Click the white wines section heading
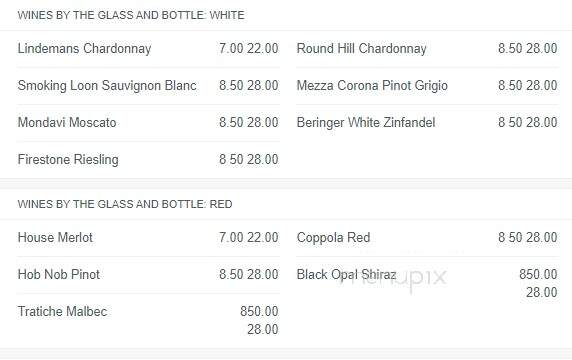572x360 pixels. 131,15
